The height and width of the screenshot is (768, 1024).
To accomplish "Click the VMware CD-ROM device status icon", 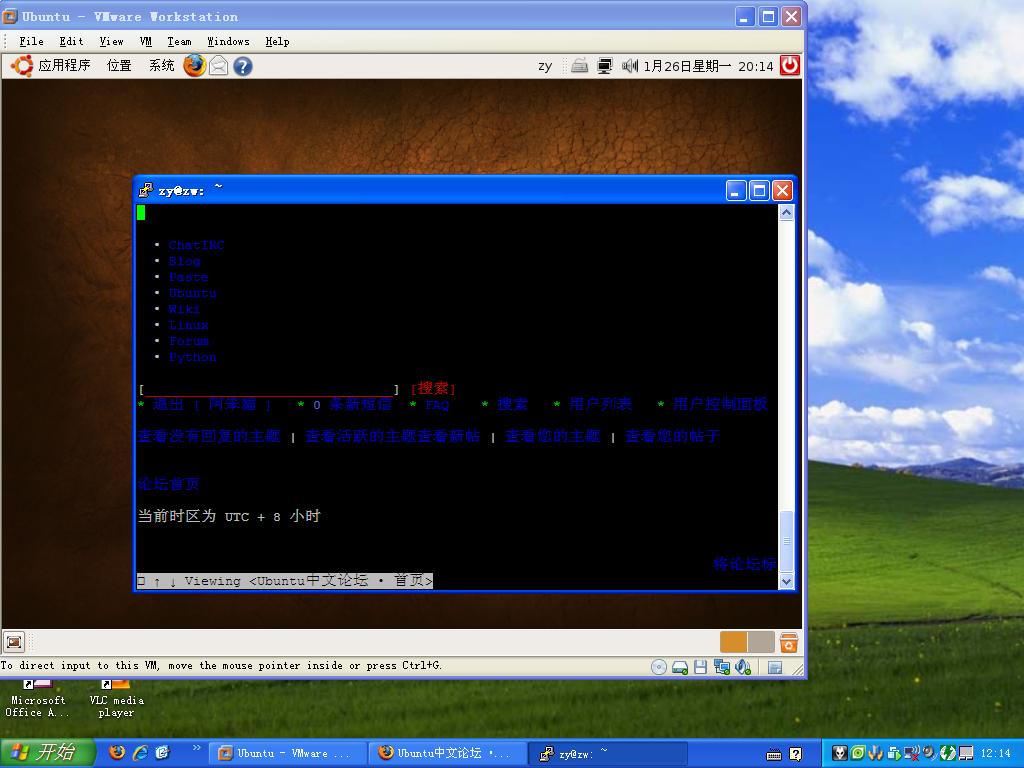I will [659, 667].
